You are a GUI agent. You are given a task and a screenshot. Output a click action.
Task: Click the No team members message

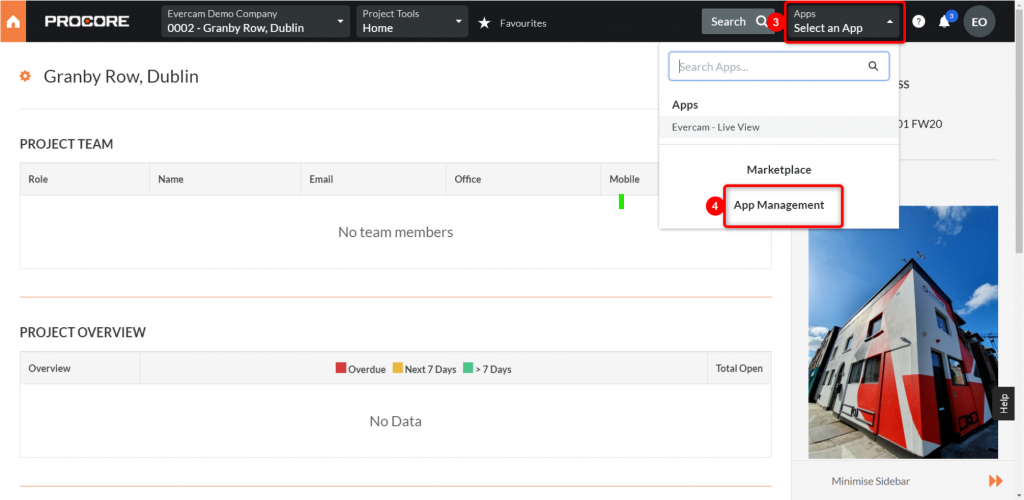[x=395, y=232]
